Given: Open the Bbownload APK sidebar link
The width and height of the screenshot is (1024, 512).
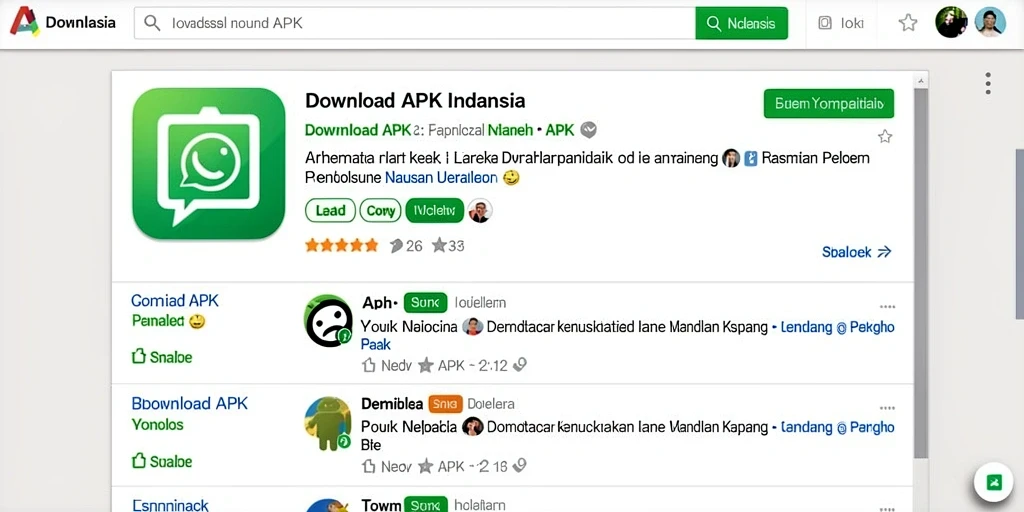Looking at the screenshot, I should (x=190, y=404).
